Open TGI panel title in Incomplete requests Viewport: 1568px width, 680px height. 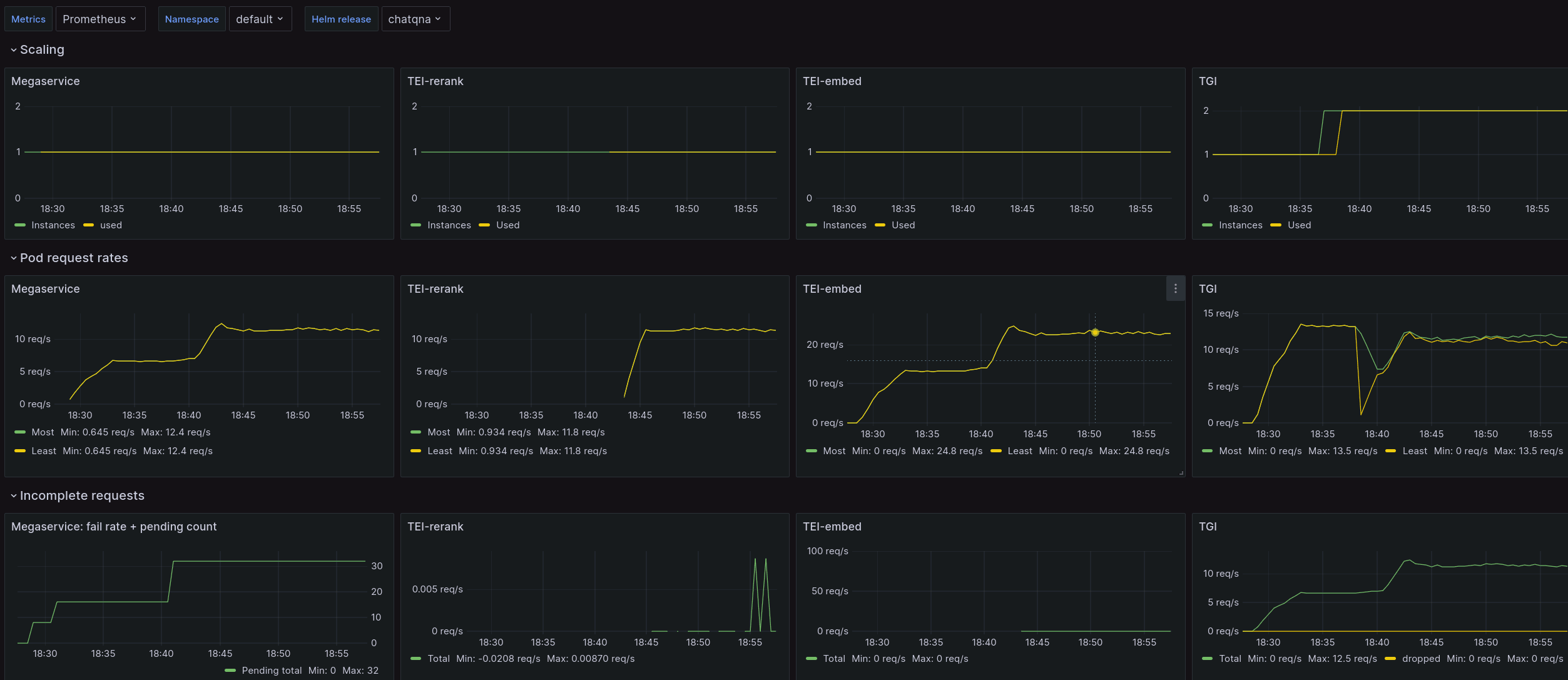pos(1208,527)
